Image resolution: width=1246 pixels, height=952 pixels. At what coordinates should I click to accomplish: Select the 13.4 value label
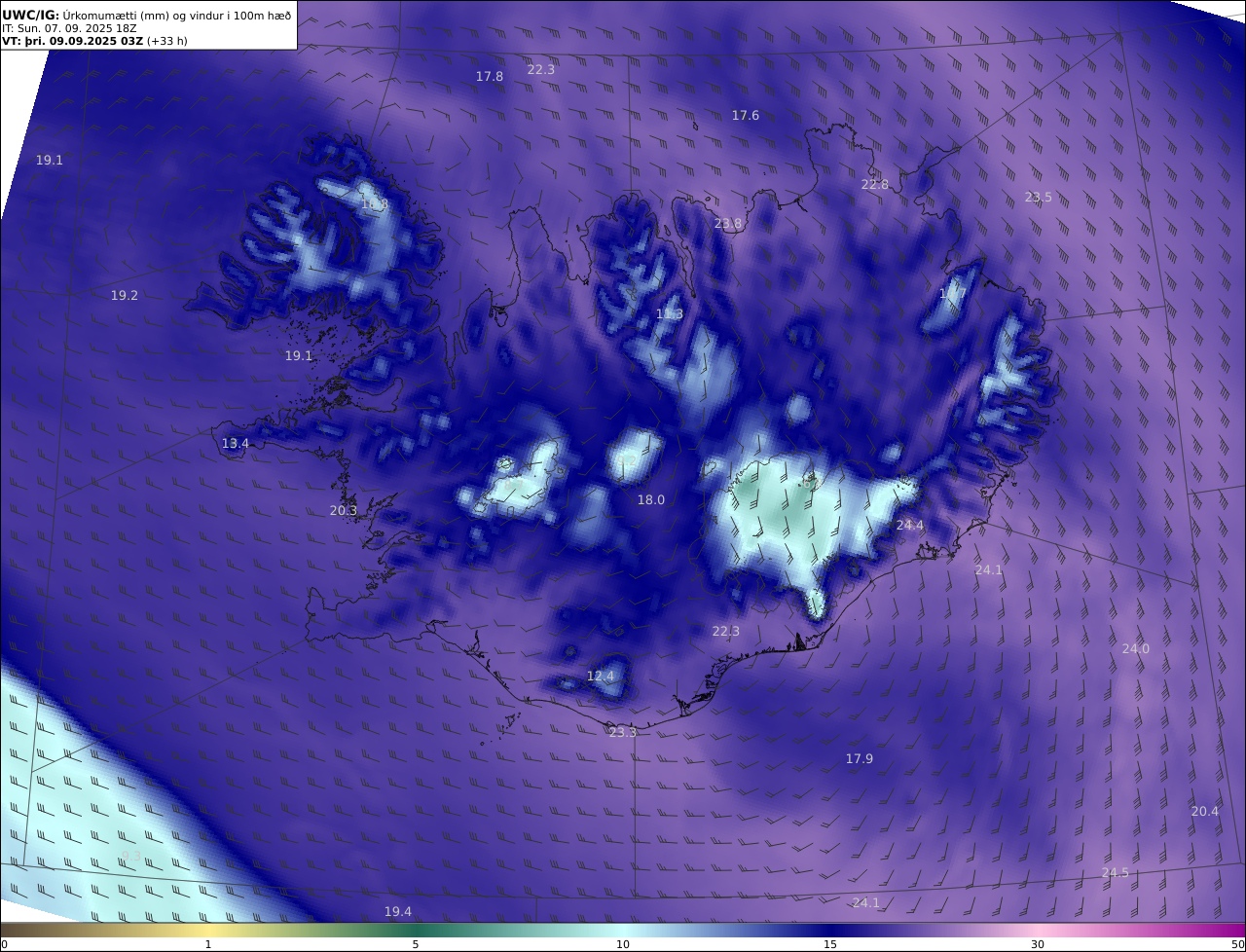(236, 443)
